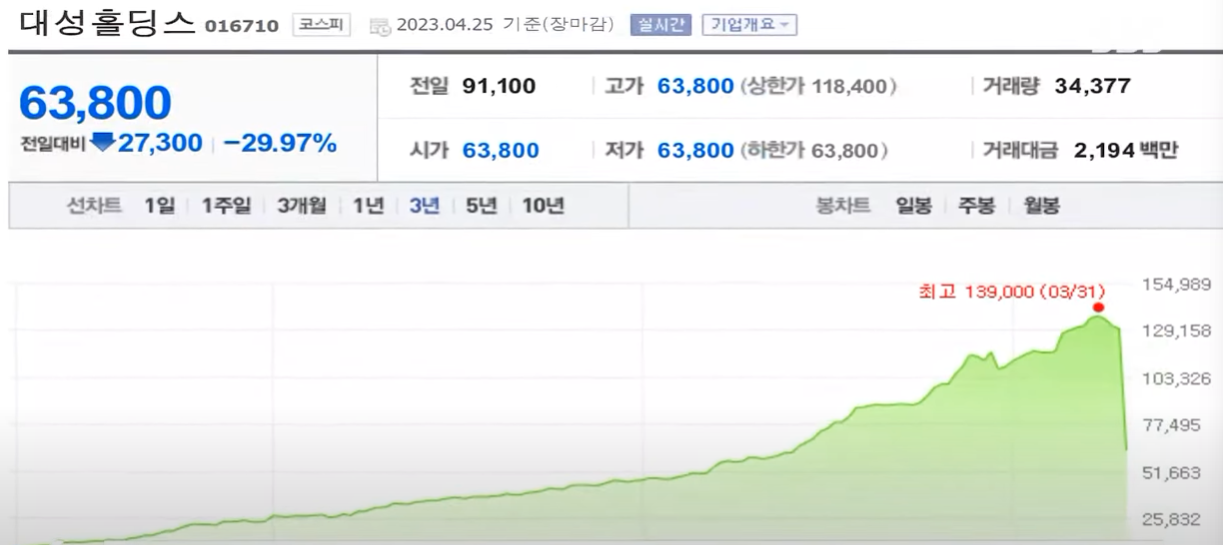Click the clock icon beside the date

point(380,27)
